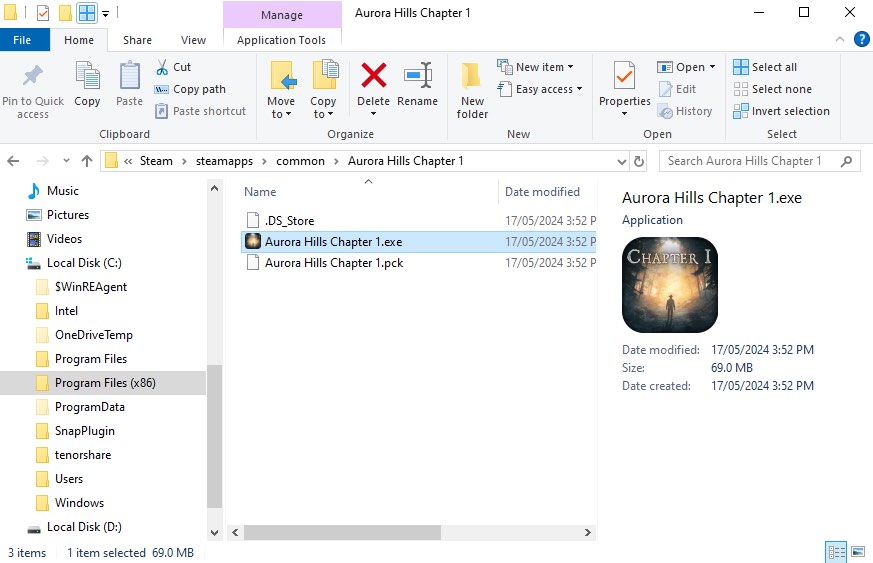Refresh the current folder
873x563 pixels.
point(639,161)
